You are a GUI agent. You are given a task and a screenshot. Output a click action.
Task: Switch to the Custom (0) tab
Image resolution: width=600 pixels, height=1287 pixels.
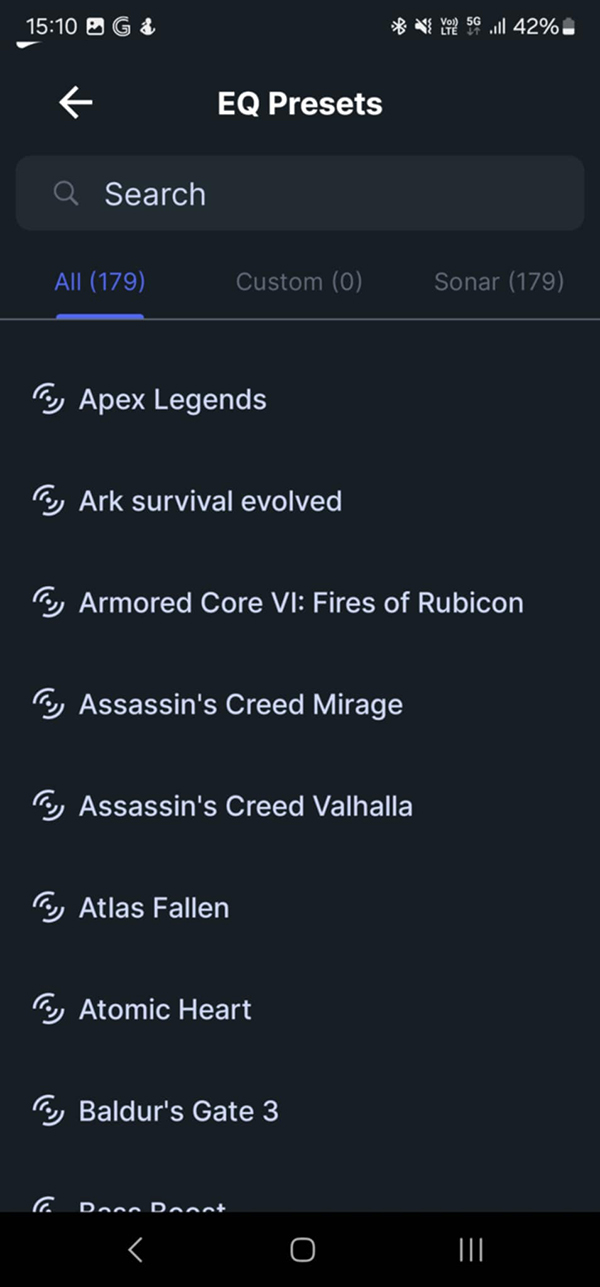[x=299, y=282]
